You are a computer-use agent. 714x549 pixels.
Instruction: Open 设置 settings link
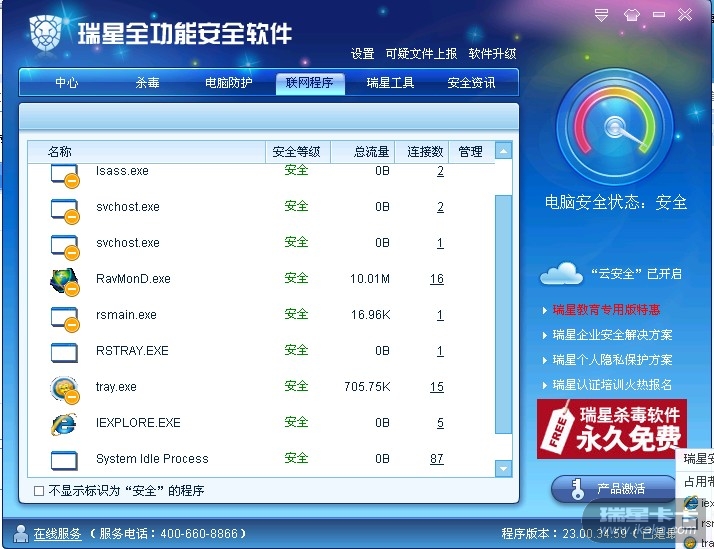[x=362, y=54]
